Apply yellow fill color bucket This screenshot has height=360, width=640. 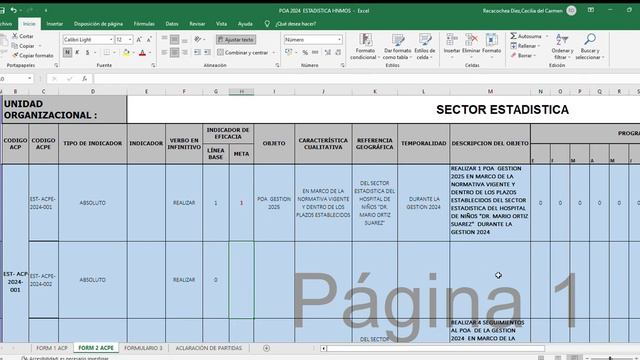coord(126,52)
